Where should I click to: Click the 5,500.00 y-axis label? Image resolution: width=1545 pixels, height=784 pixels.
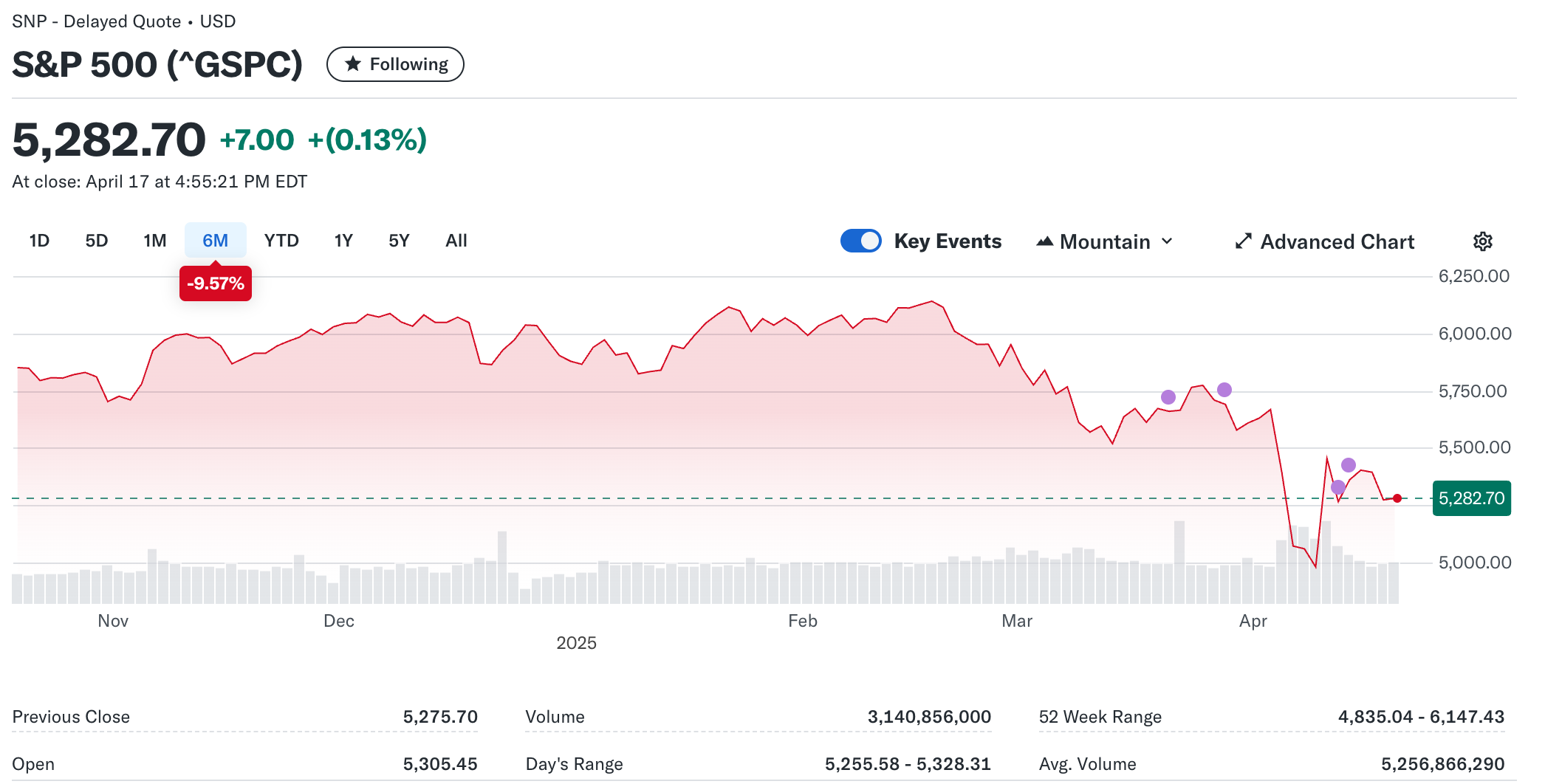click(x=1475, y=447)
